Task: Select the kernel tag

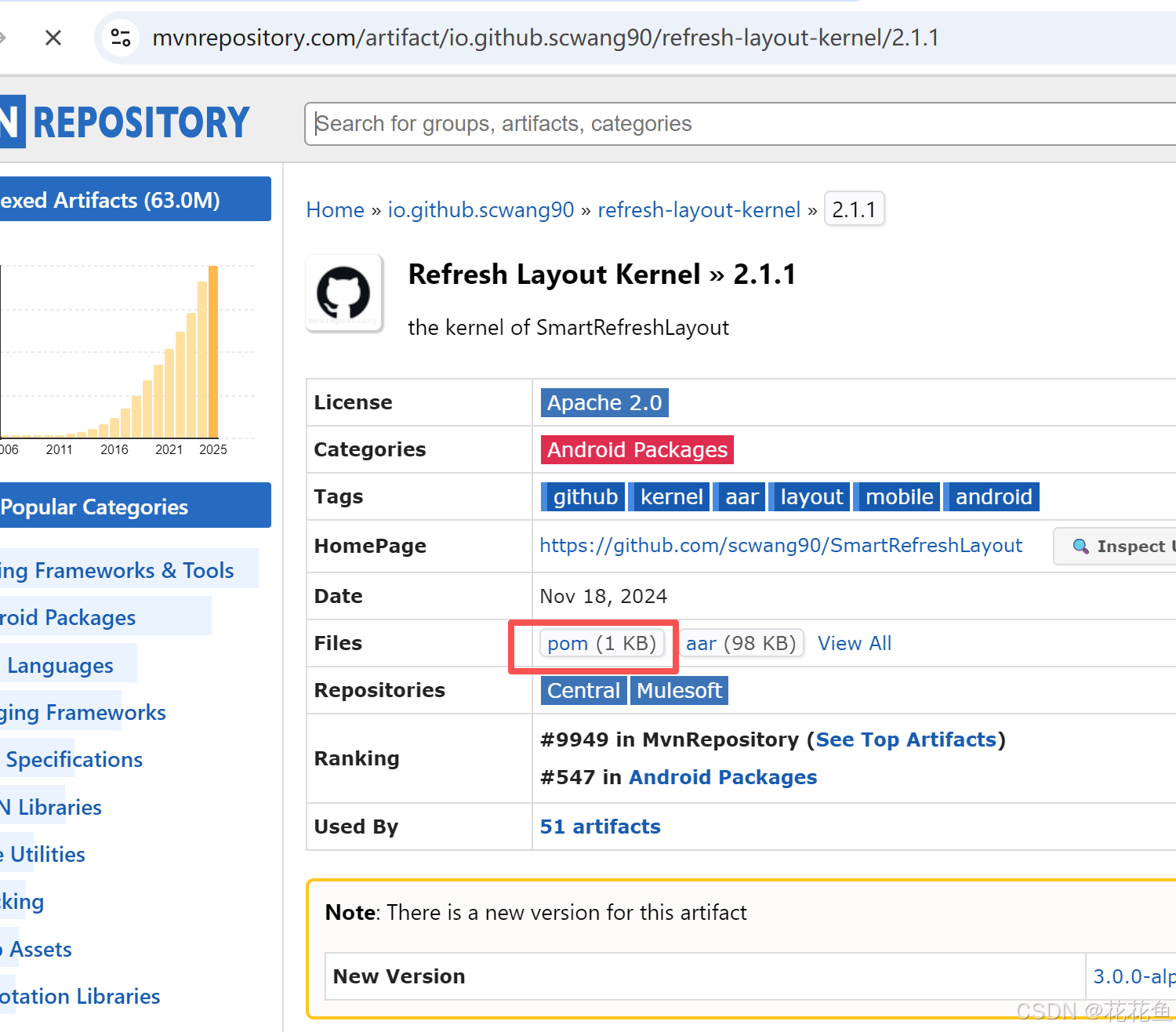Action: tap(669, 496)
